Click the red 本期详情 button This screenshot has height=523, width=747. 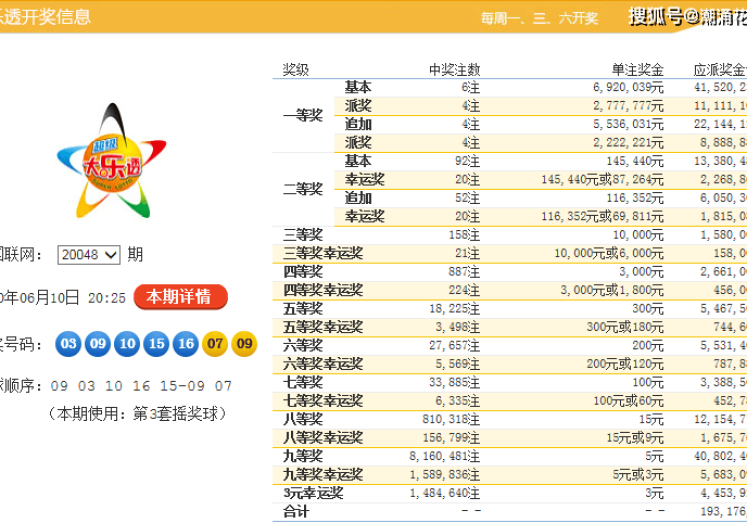tap(181, 297)
